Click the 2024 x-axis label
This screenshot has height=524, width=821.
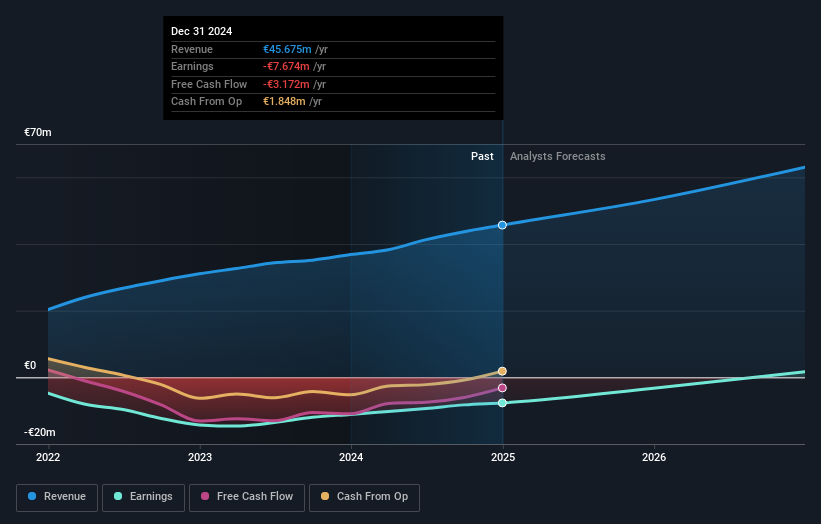click(x=351, y=457)
